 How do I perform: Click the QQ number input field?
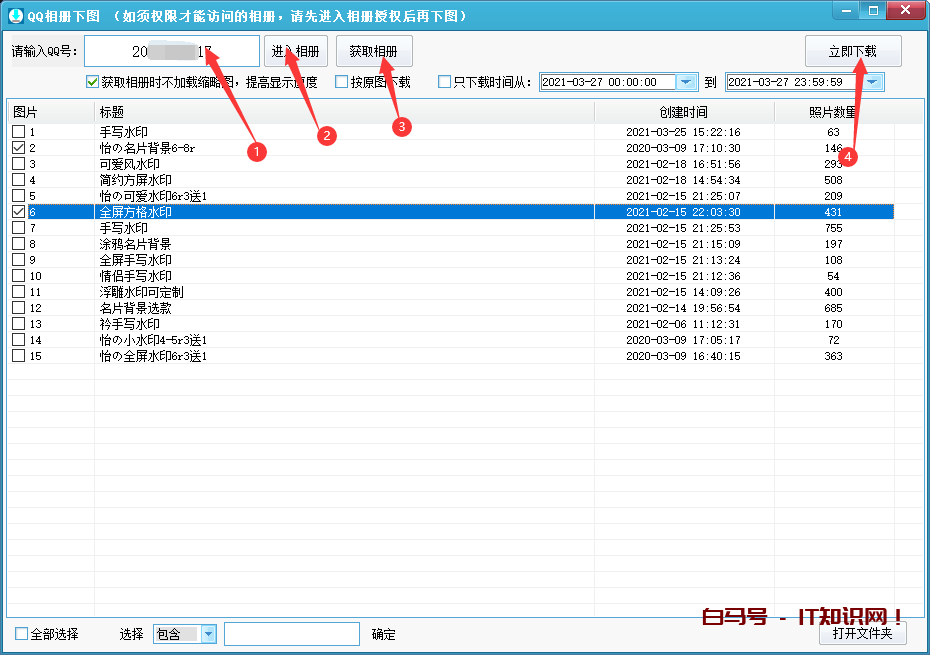172,51
